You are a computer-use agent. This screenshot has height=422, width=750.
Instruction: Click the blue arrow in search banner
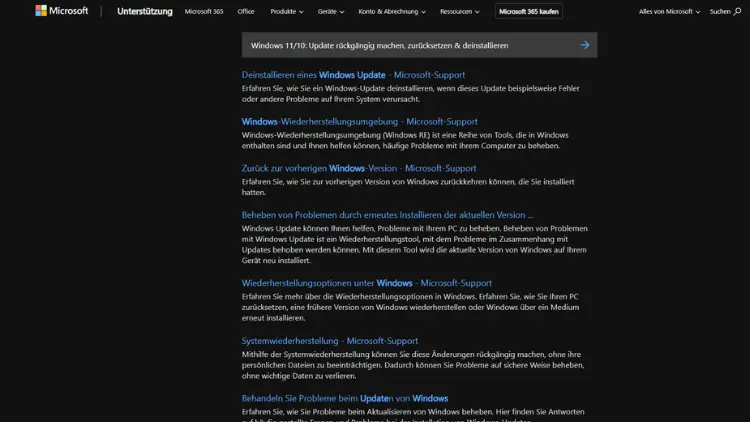click(585, 45)
